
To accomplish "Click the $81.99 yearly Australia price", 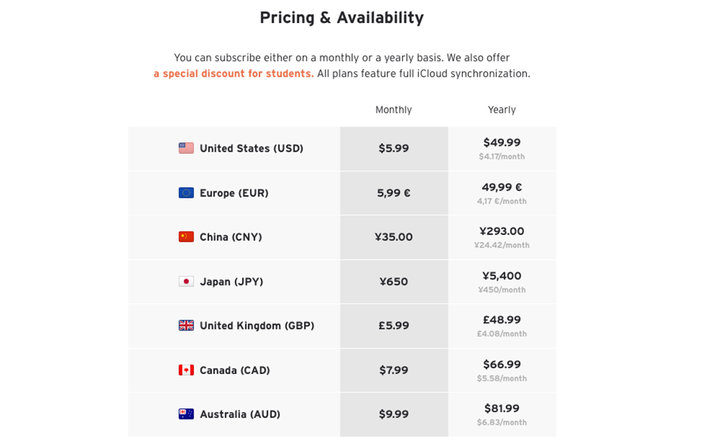I will [x=501, y=408].
